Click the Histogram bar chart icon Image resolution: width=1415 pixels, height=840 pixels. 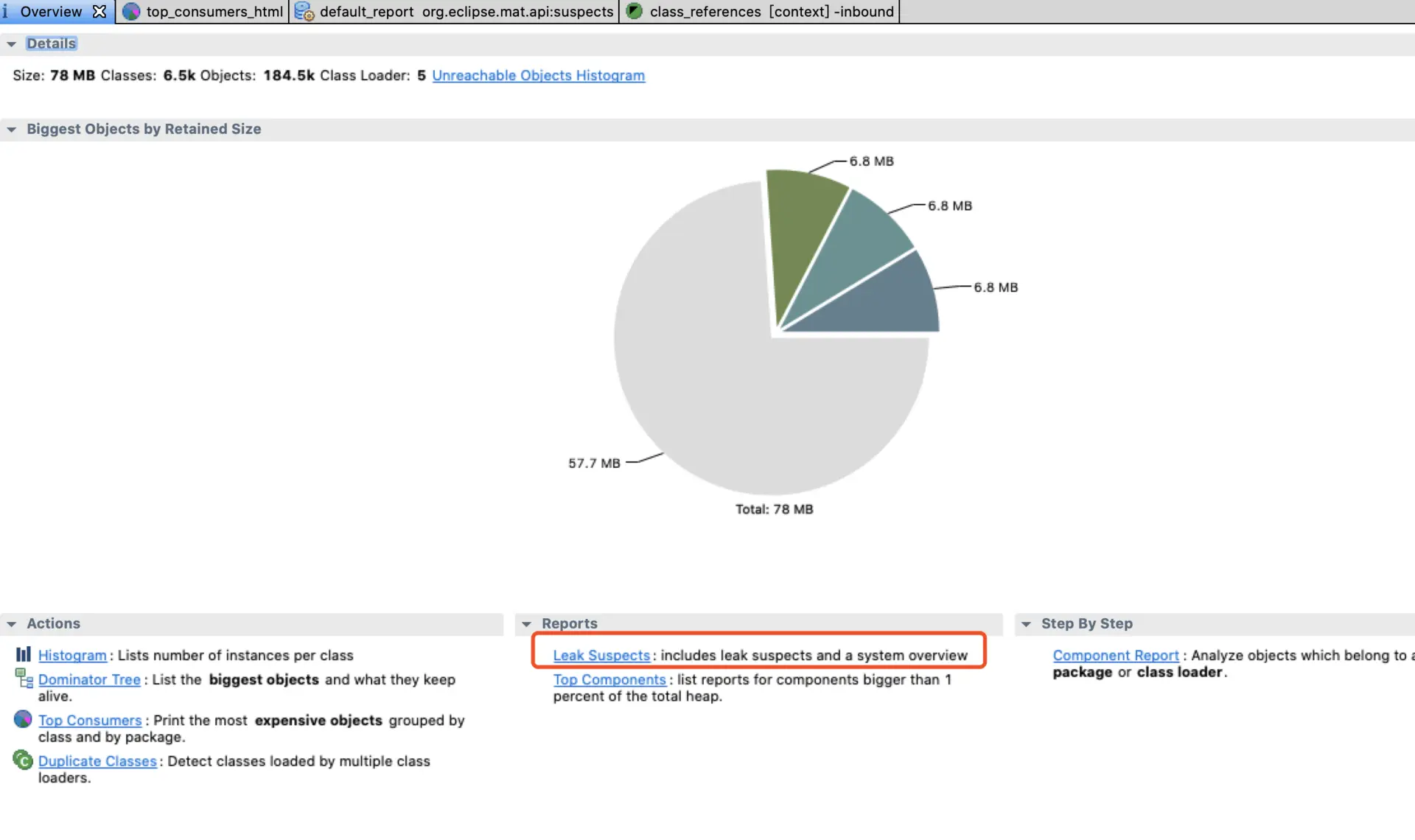(x=23, y=654)
